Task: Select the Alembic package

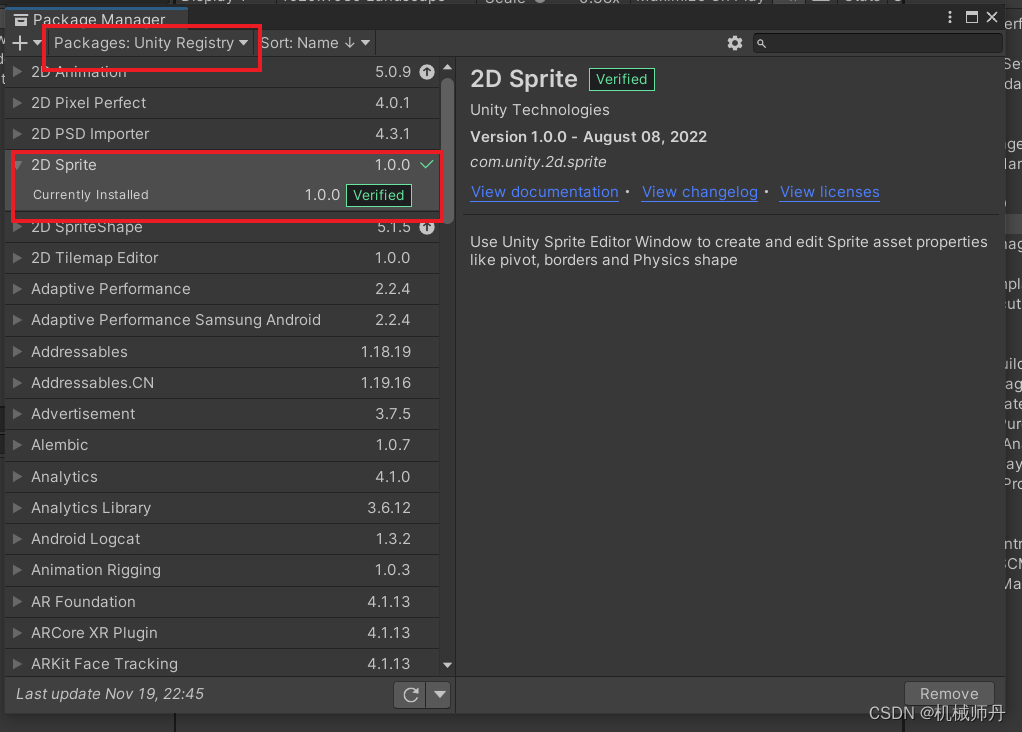Action: [222, 445]
